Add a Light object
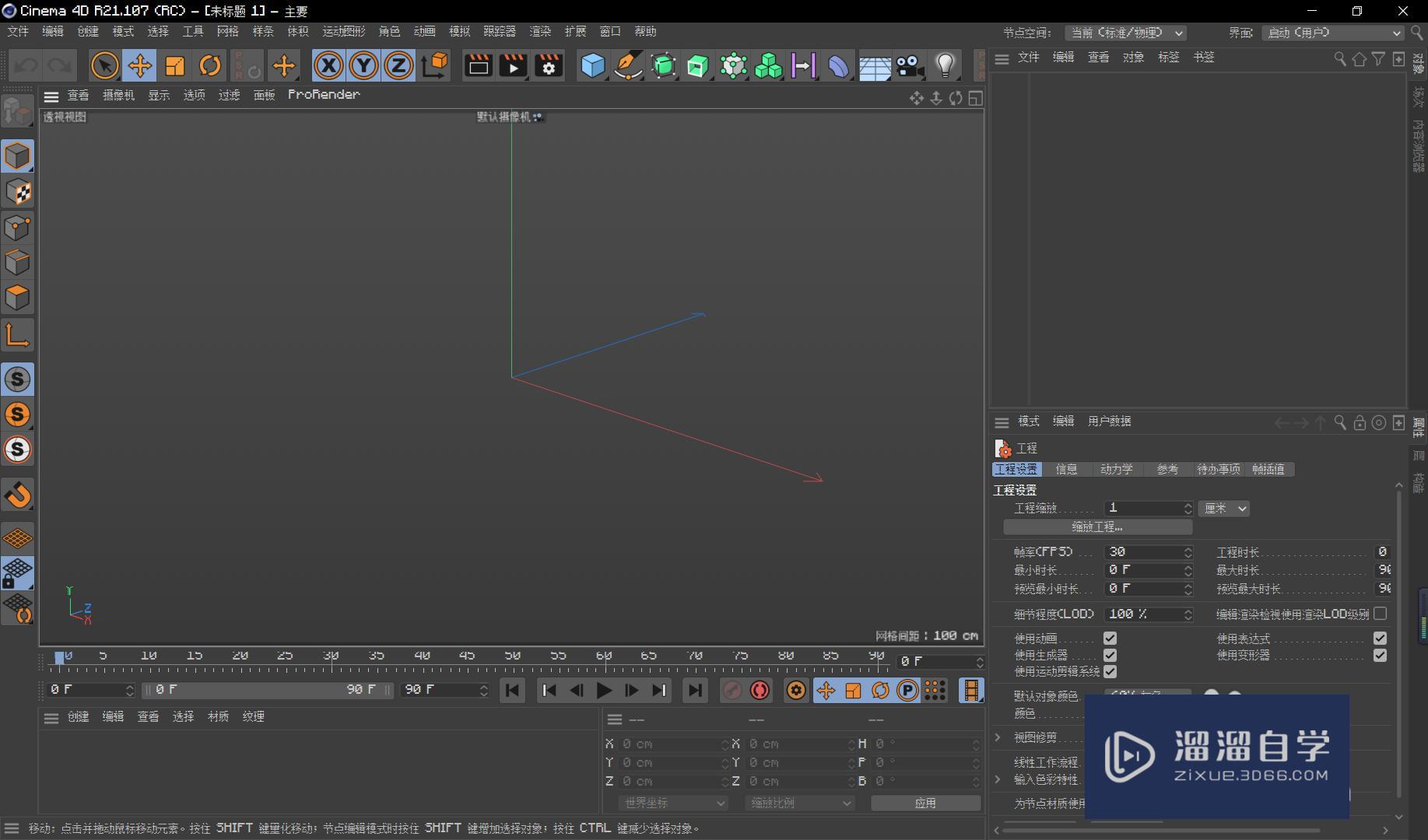 click(946, 66)
